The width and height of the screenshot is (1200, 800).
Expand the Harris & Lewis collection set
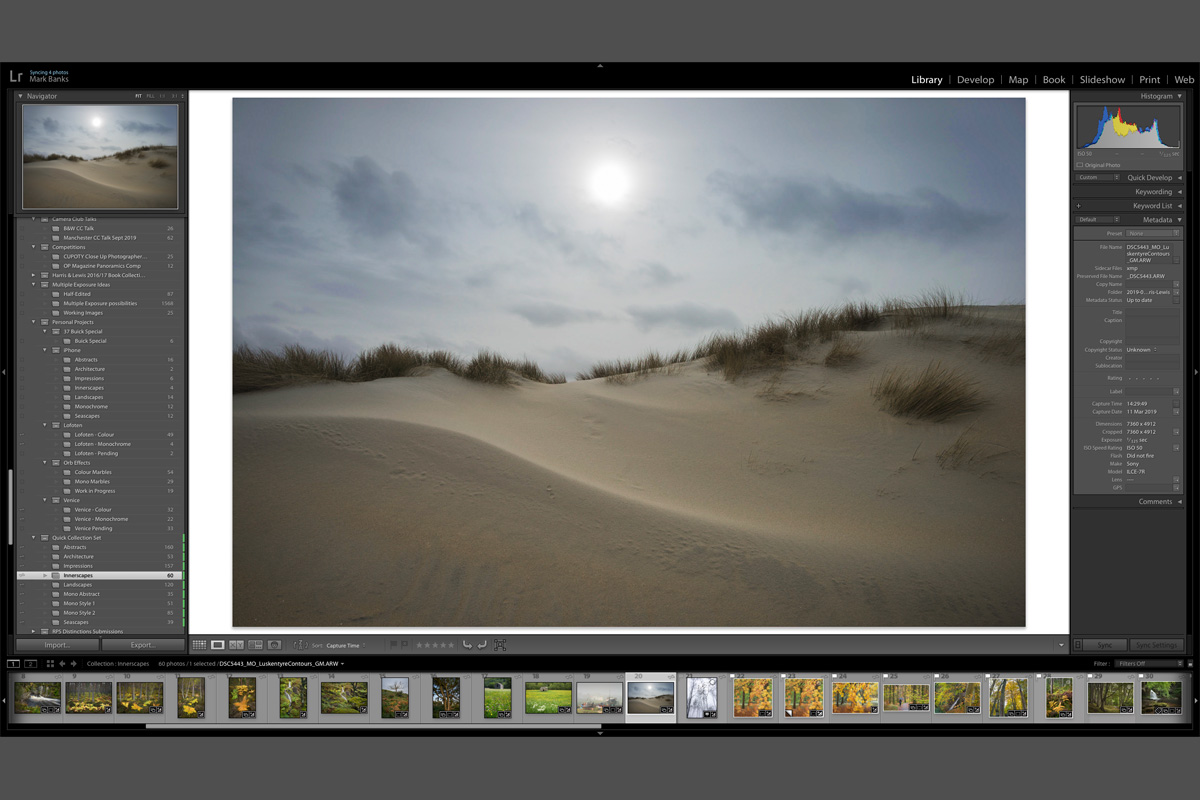click(x=34, y=275)
